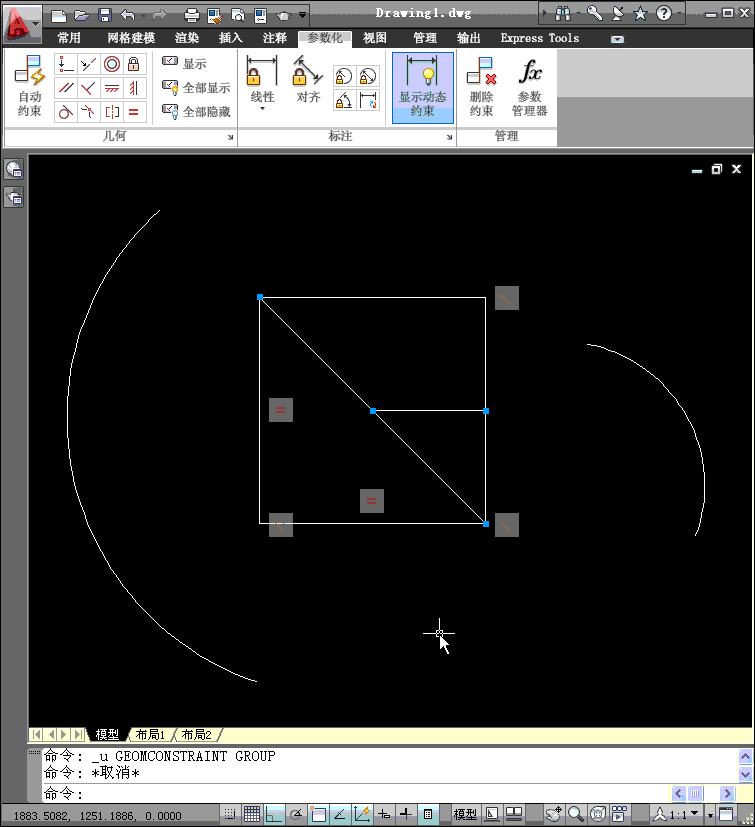755x827 pixels.
Task: Apply the Coincident geometric constraint
Action: point(65,64)
